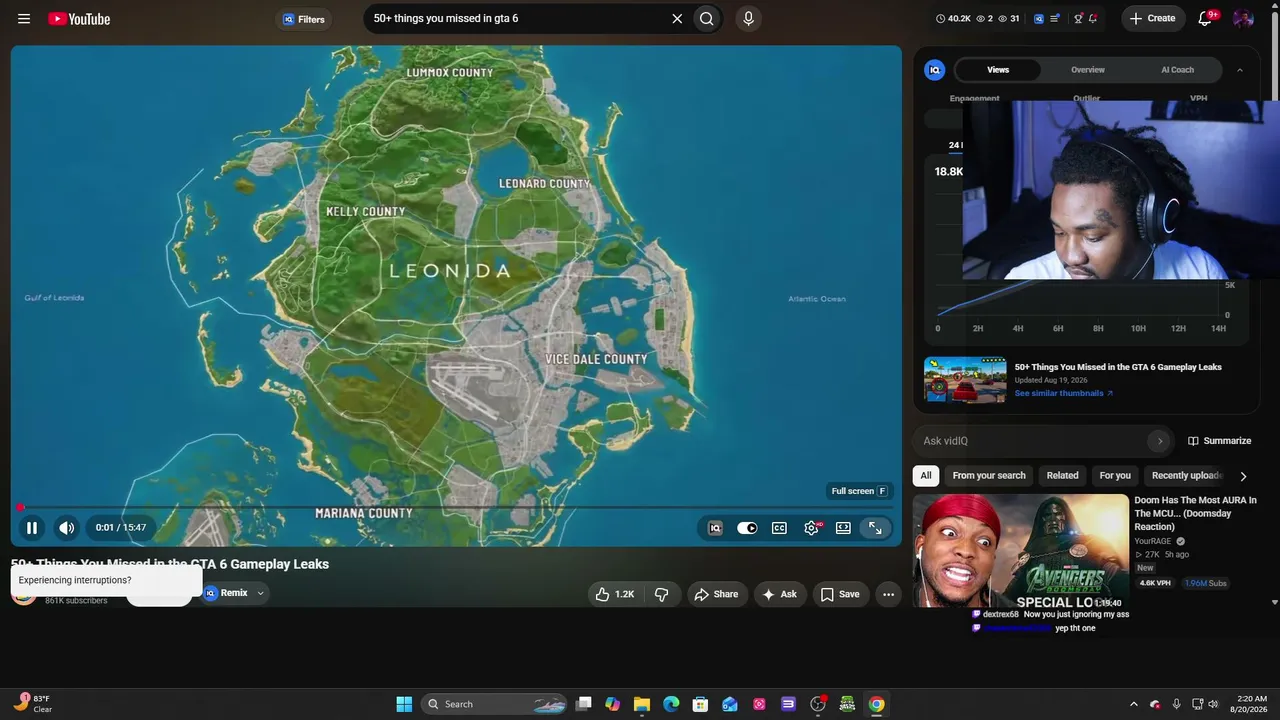Image resolution: width=1280 pixels, height=720 pixels.
Task: Share the video
Action: click(716, 594)
